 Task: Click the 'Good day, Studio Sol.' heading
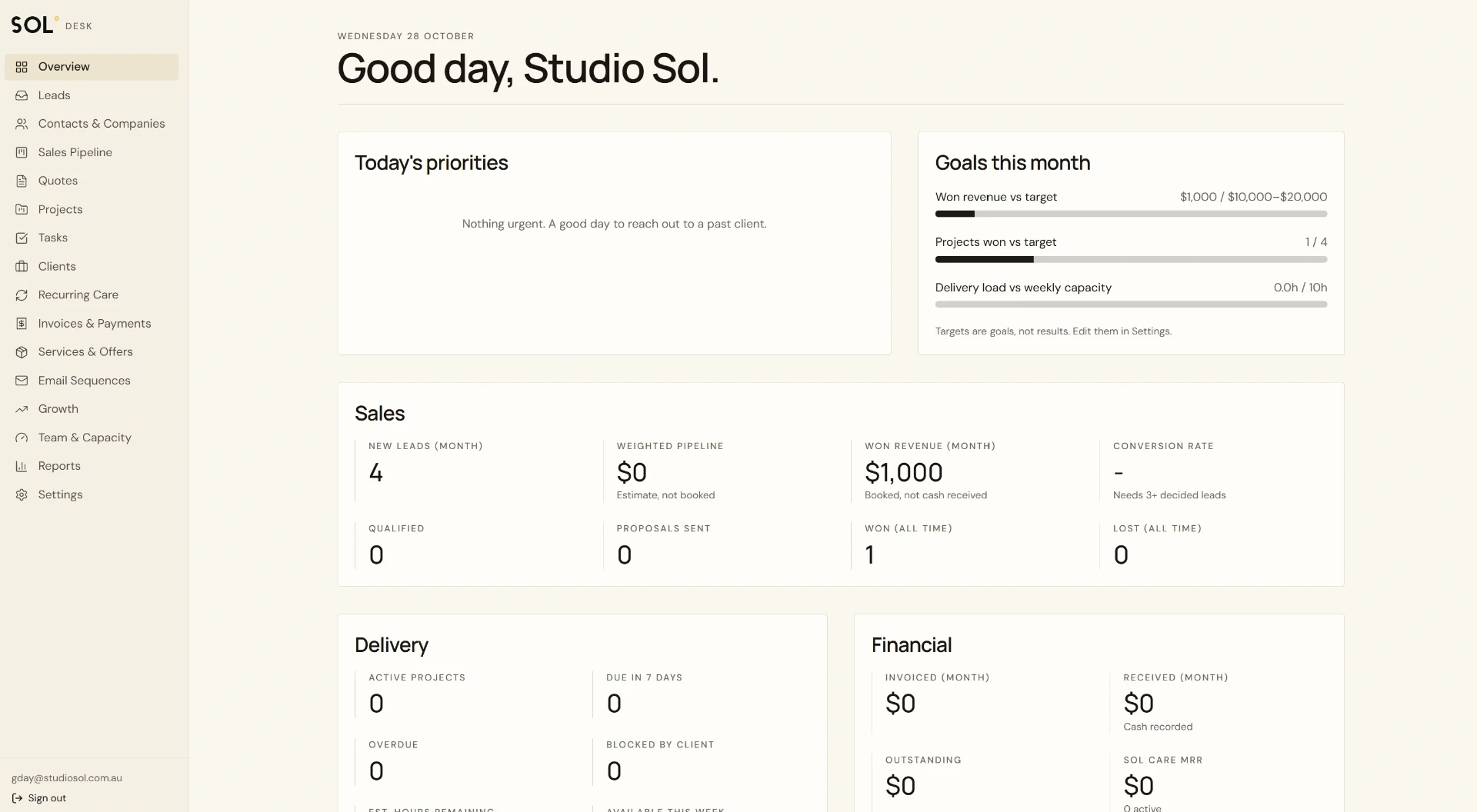pos(528,68)
